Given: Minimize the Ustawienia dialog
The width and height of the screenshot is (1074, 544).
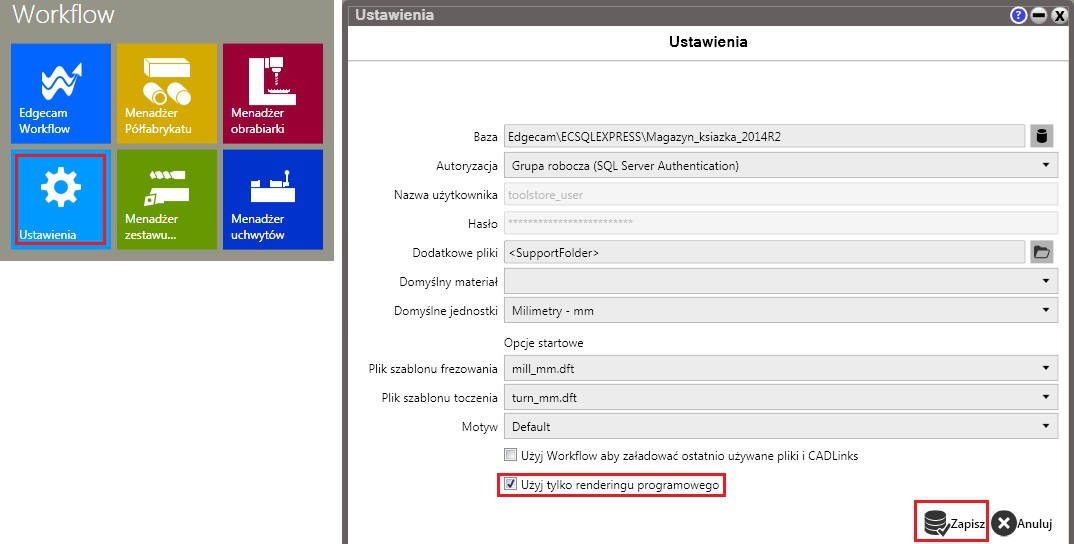Looking at the screenshot, I should (1038, 16).
